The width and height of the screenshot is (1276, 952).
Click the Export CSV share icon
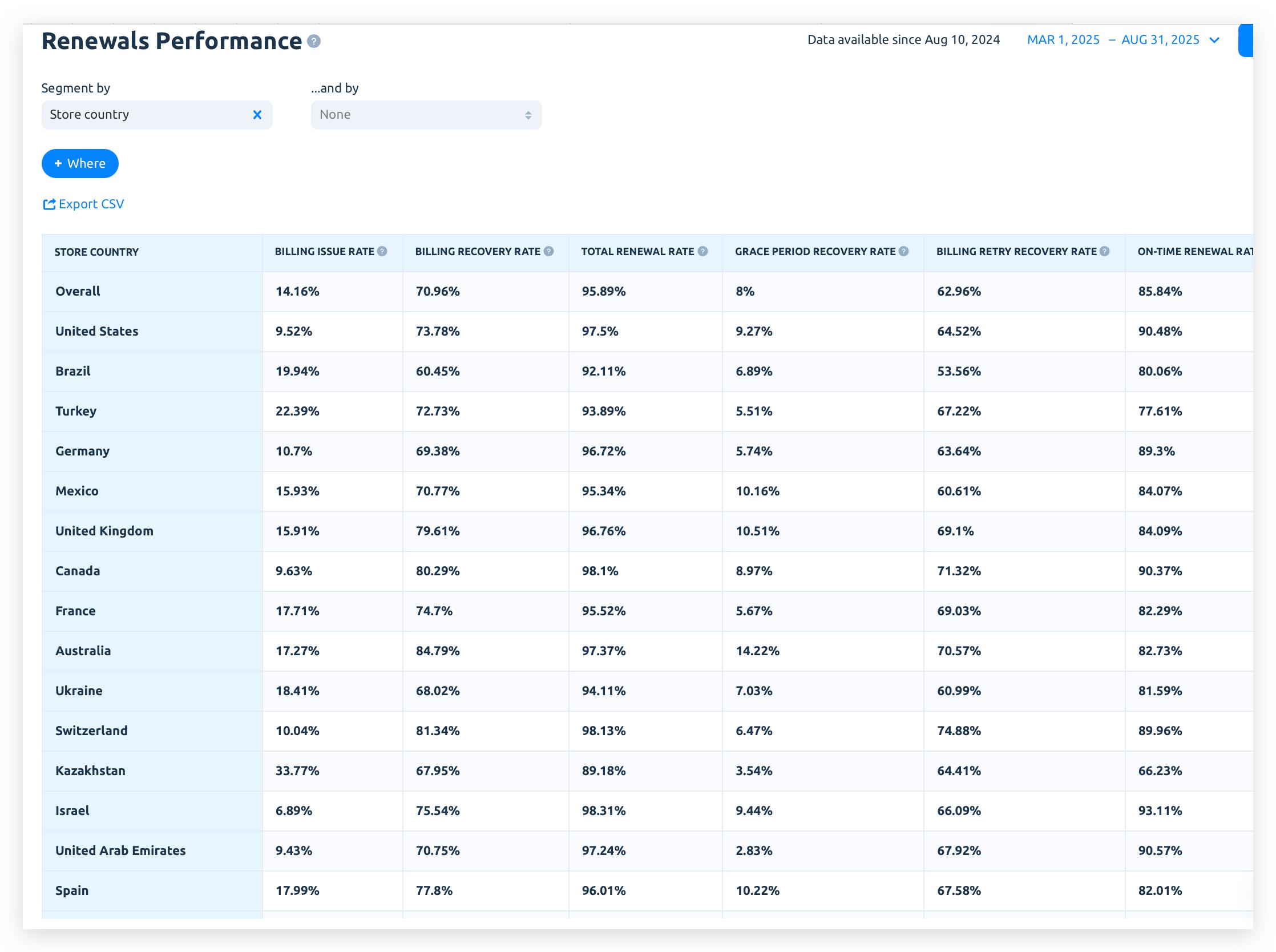click(x=49, y=204)
